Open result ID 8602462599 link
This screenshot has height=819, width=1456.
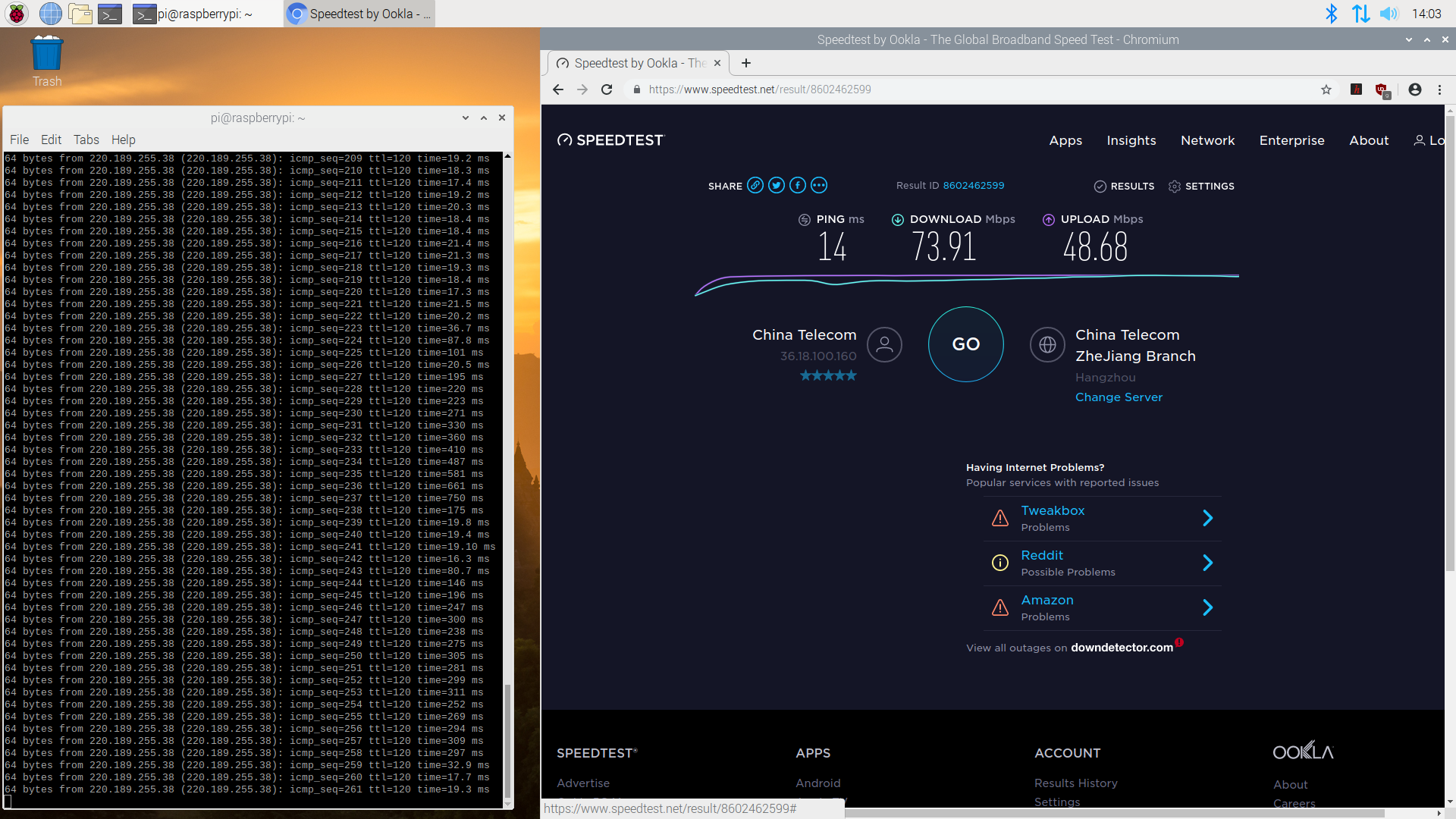[973, 185]
